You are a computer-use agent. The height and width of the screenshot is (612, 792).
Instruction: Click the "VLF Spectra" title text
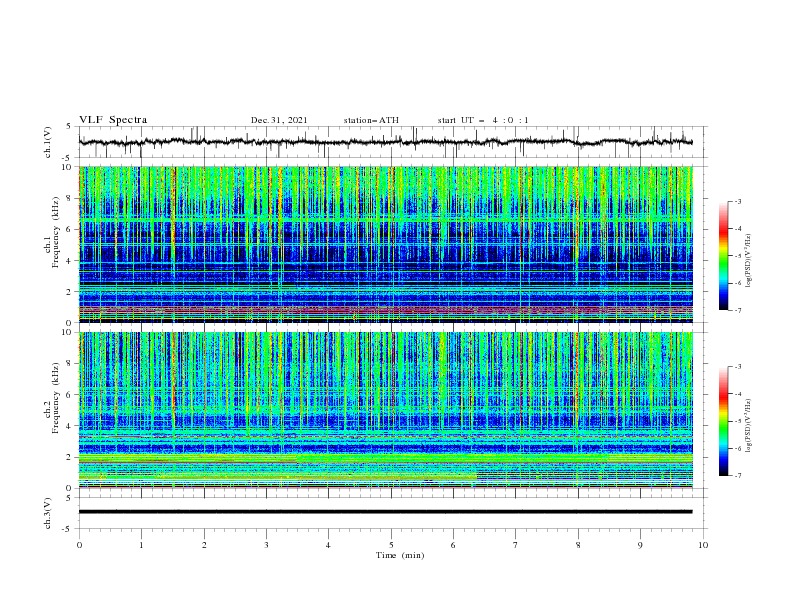[x=113, y=120]
